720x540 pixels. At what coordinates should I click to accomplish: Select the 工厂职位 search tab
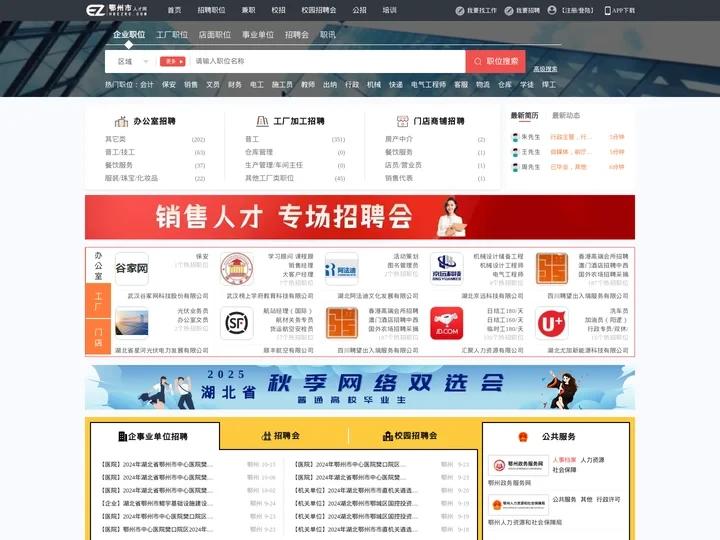[x=172, y=34]
